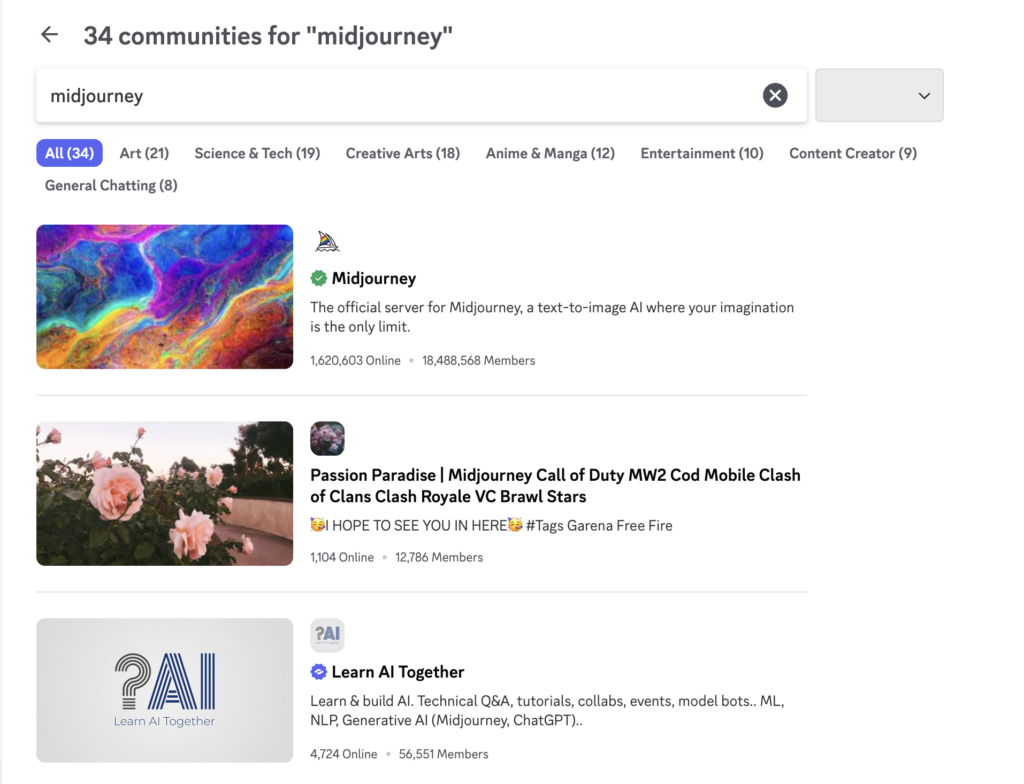1024x784 pixels.
Task: Open the Passion Paradise server title
Action: [x=555, y=485]
